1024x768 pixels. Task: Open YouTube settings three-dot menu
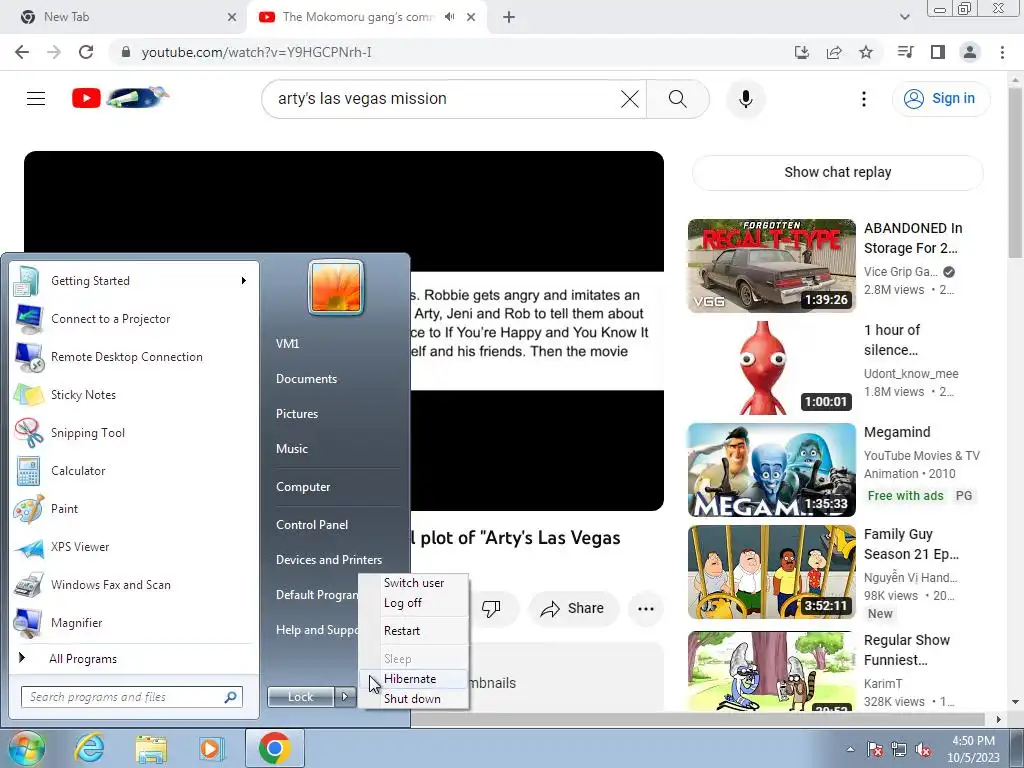click(863, 99)
